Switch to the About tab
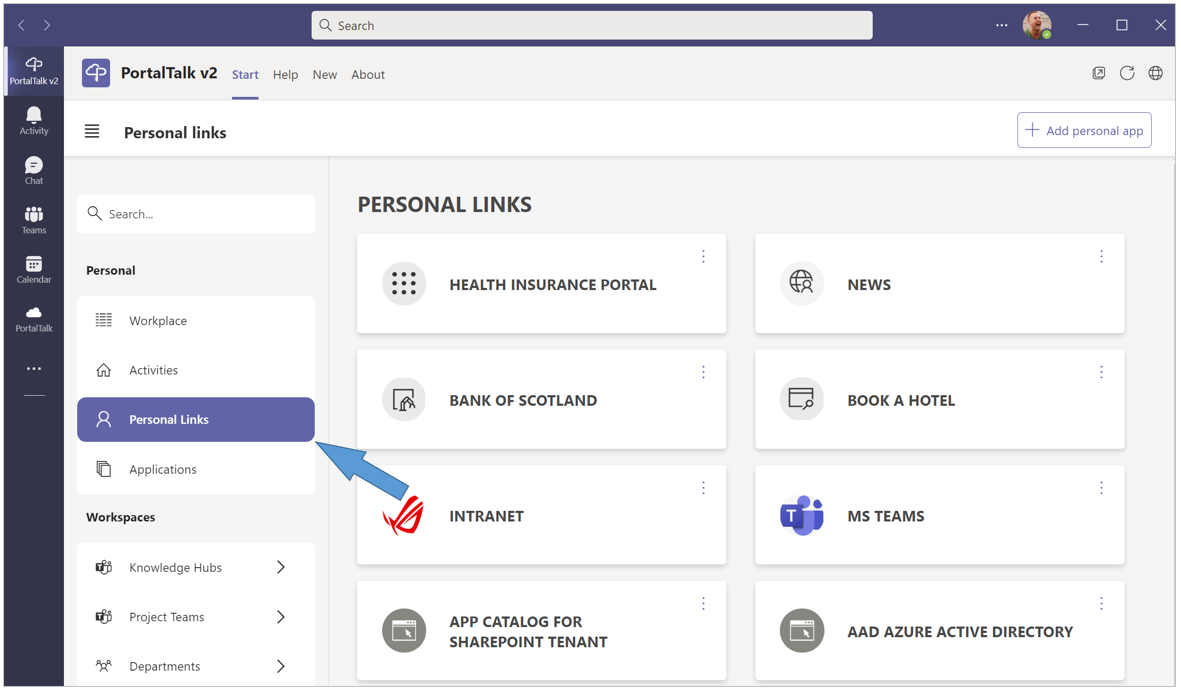 368,75
